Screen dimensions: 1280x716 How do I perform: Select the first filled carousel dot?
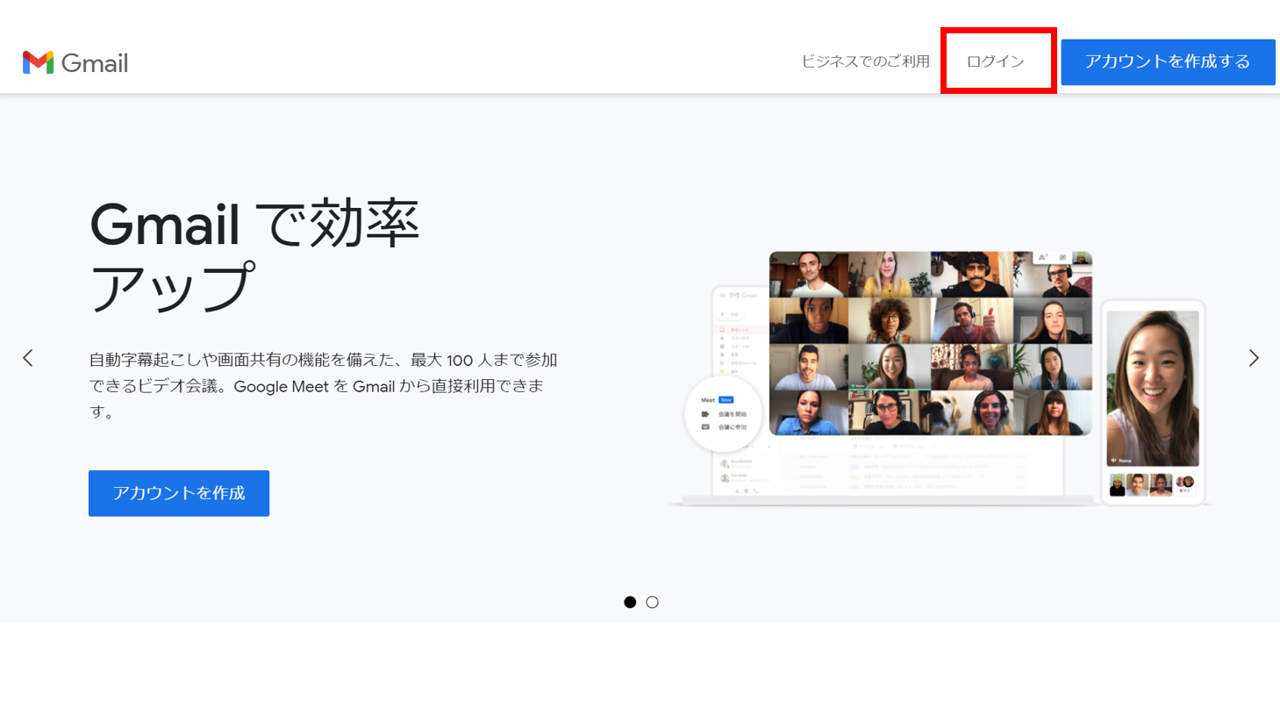click(630, 602)
